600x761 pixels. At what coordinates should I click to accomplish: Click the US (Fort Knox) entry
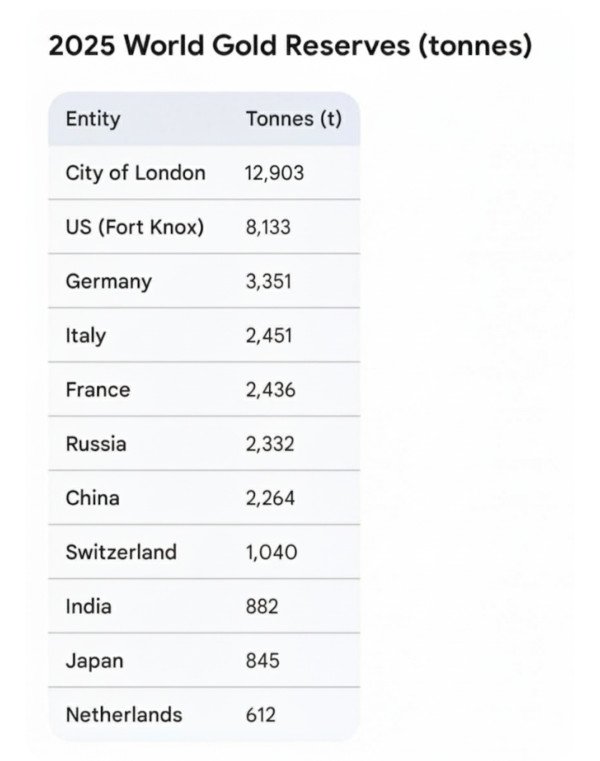click(x=134, y=227)
